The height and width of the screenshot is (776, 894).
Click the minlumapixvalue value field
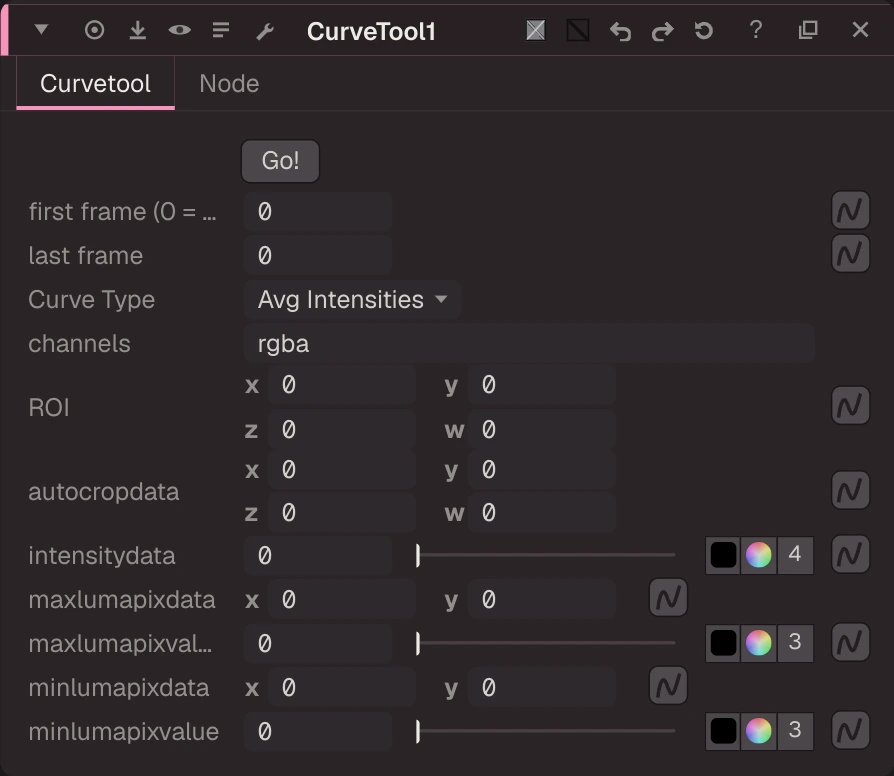tap(318, 732)
